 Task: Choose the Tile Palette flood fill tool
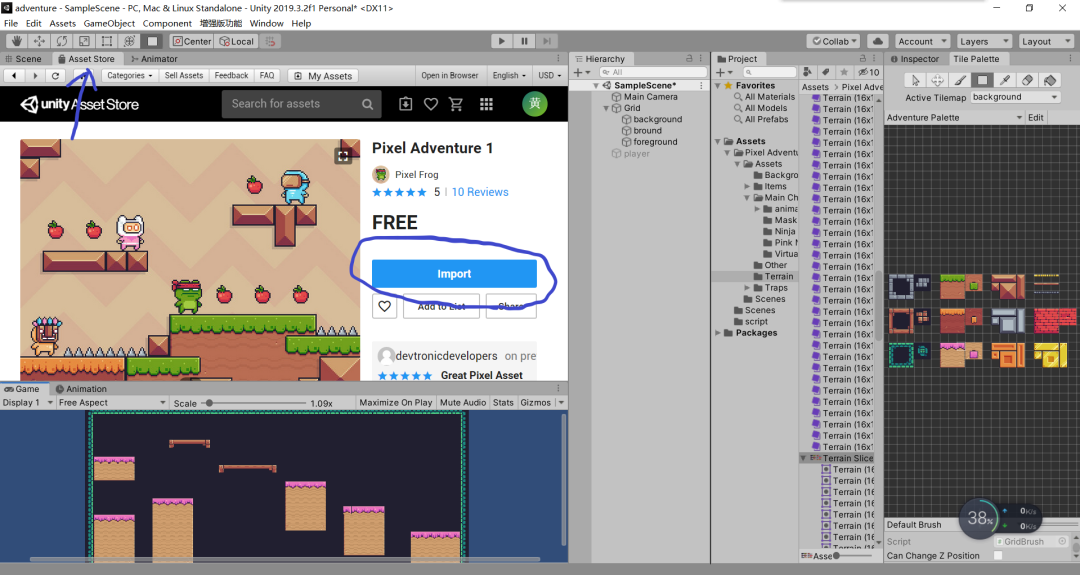1050,81
